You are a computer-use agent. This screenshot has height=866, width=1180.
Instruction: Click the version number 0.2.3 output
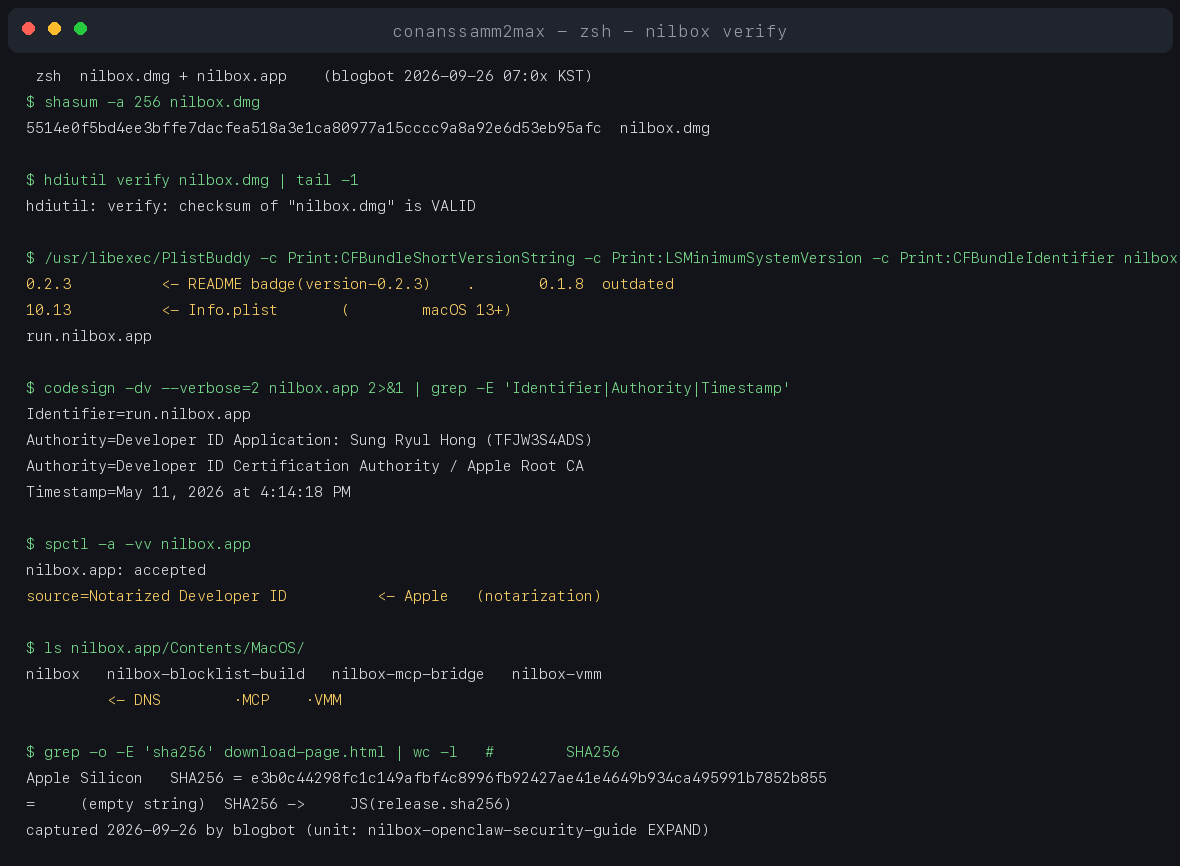49,284
